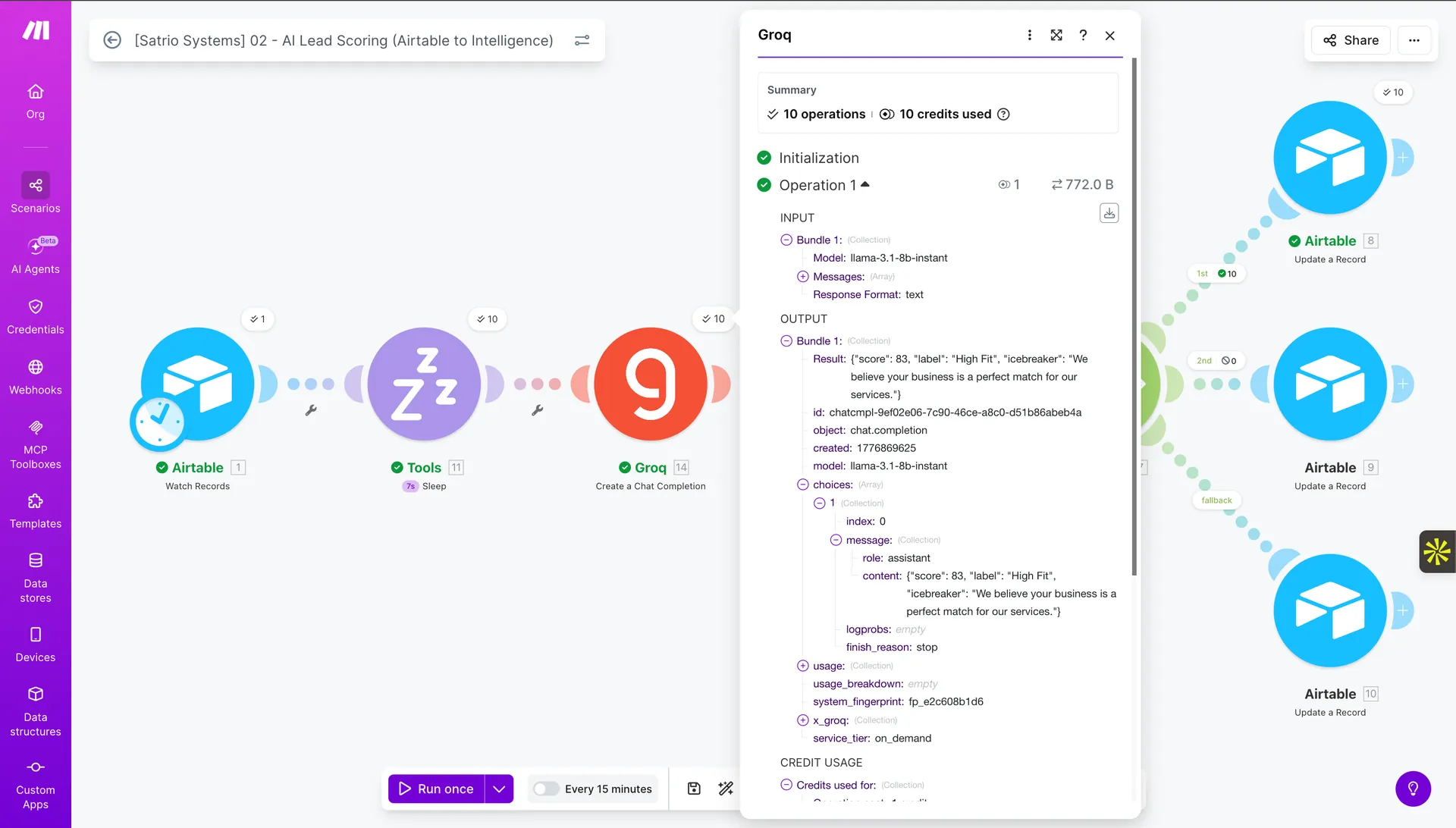Image resolution: width=1456 pixels, height=828 pixels.
Task: Click the save scenario floppy-disk icon
Action: tap(694, 789)
